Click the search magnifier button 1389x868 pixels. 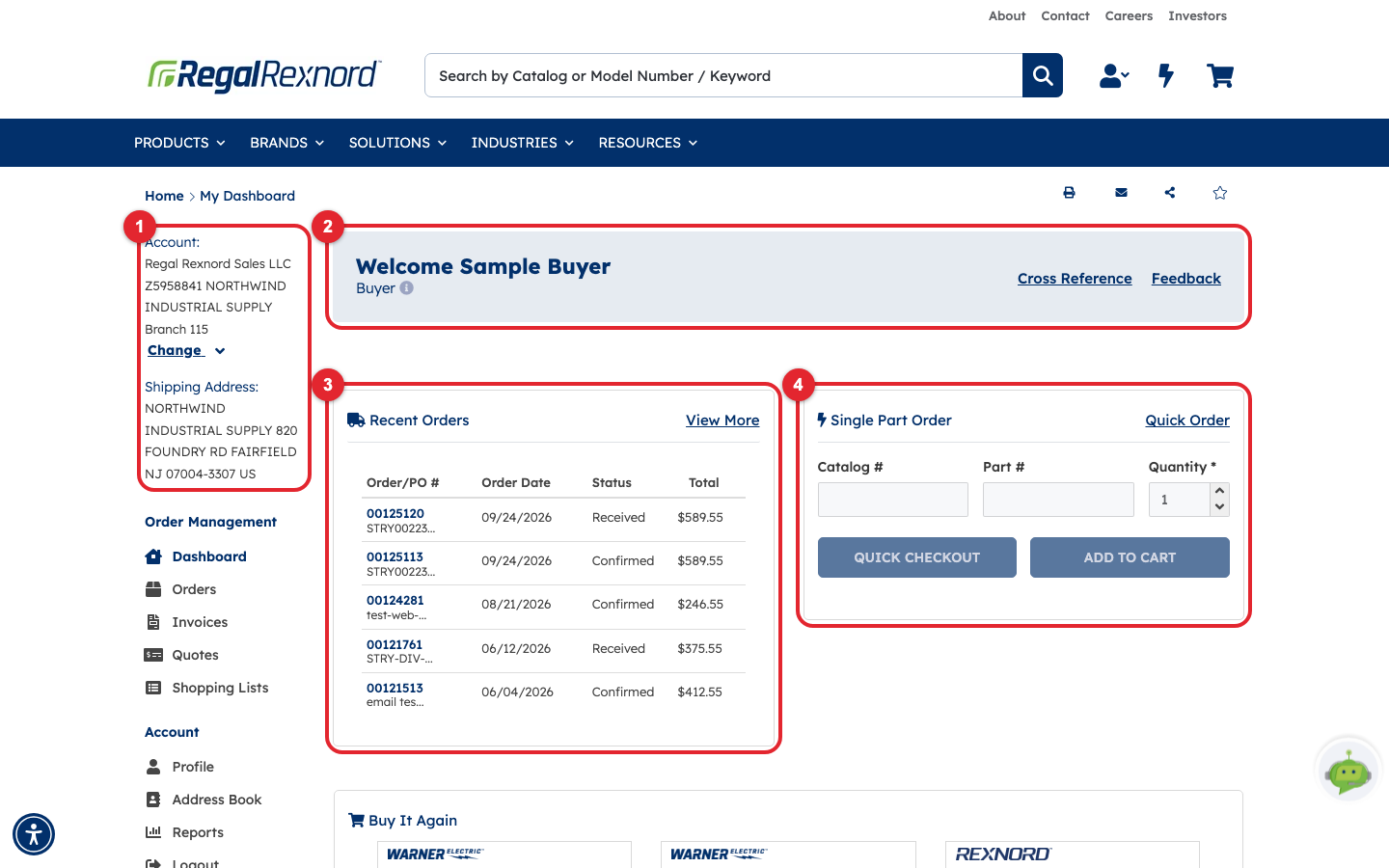click(x=1042, y=75)
